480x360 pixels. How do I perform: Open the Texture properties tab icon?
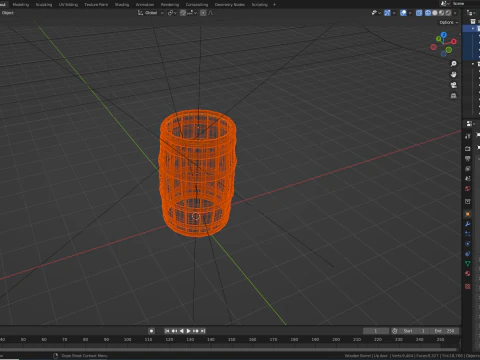(468, 286)
